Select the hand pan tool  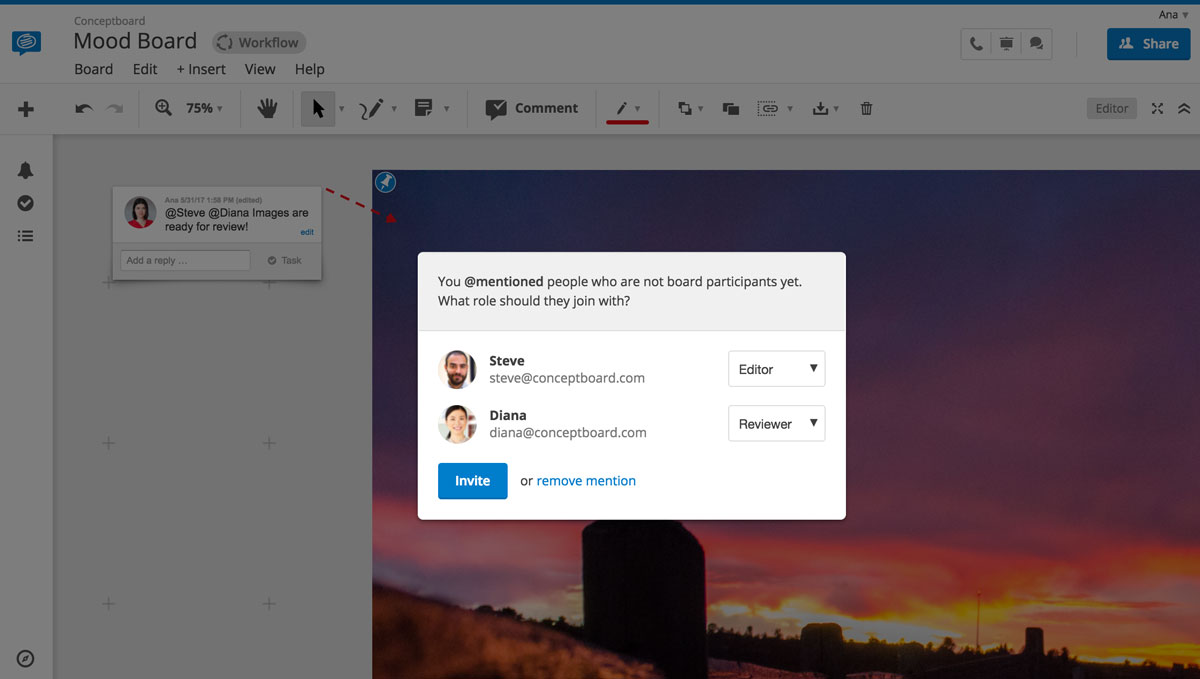[x=267, y=108]
